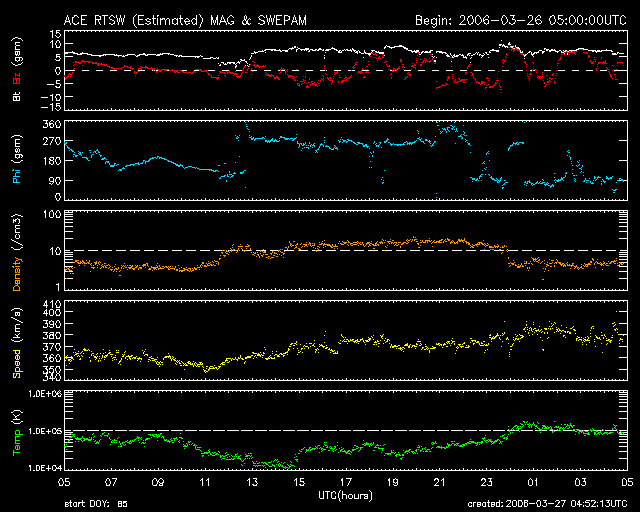Click the '1.0E+04' tick on Temp axis
Screen dimensions: 640x512
pyautogui.click(x=45, y=468)
